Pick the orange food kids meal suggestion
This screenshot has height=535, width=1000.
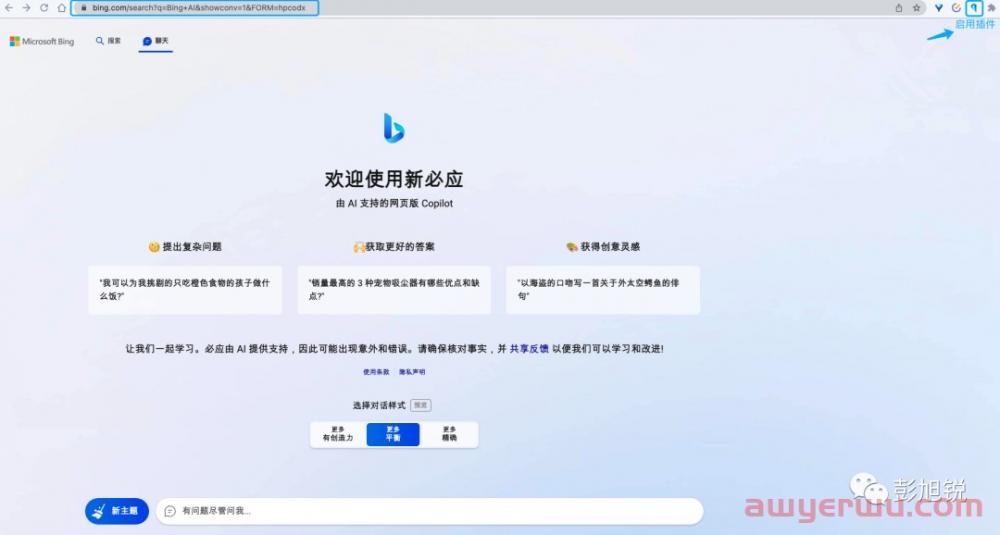click(x=185, y=289)
